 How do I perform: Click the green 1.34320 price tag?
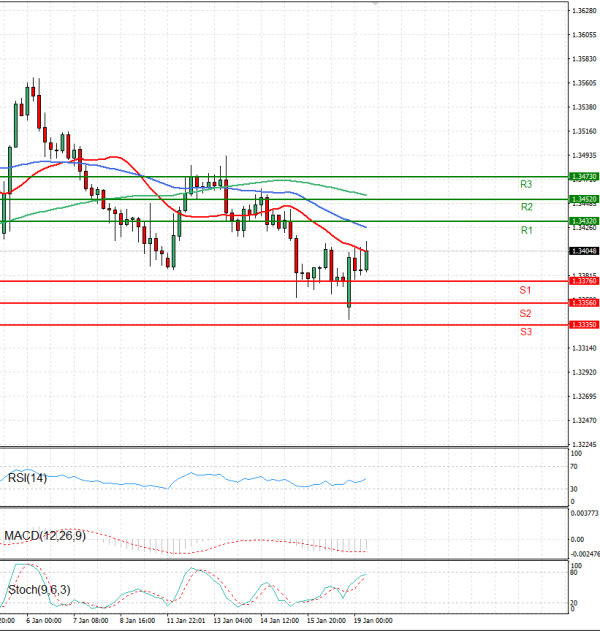point(583,221)
